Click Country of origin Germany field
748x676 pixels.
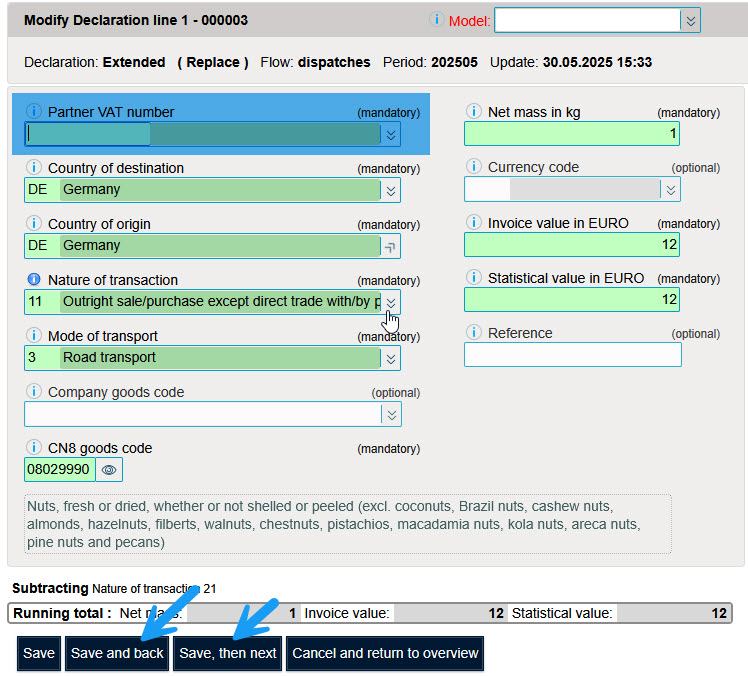point(203,246)
